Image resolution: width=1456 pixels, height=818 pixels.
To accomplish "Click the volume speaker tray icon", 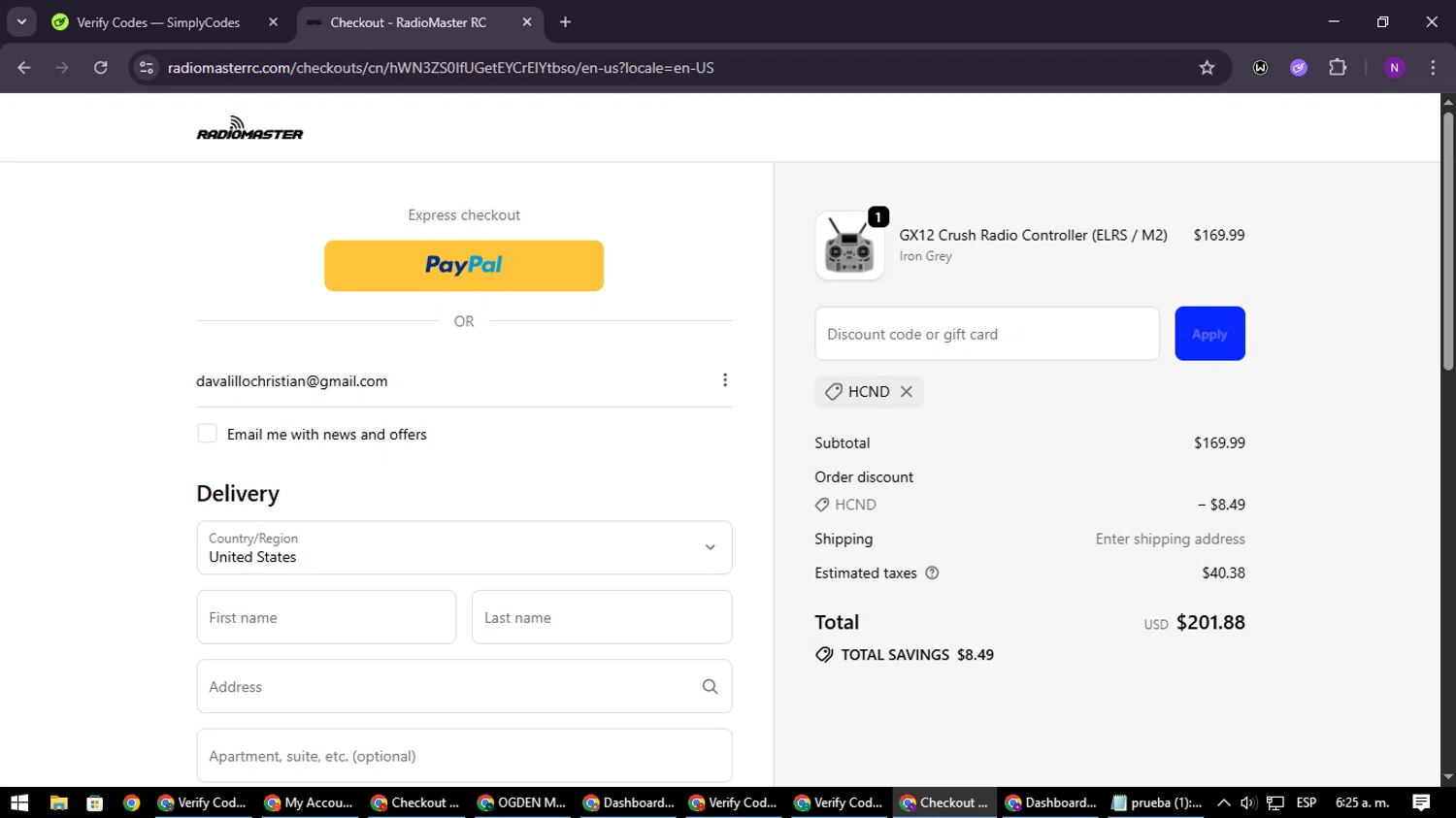I will [x=1248, y=802].
